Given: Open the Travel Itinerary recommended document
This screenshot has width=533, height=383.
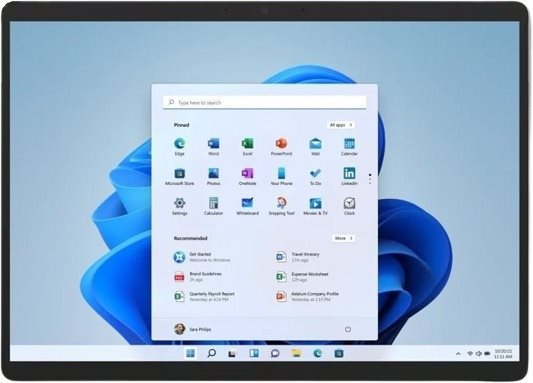Looking at the screenshot, I should (298, 257).
